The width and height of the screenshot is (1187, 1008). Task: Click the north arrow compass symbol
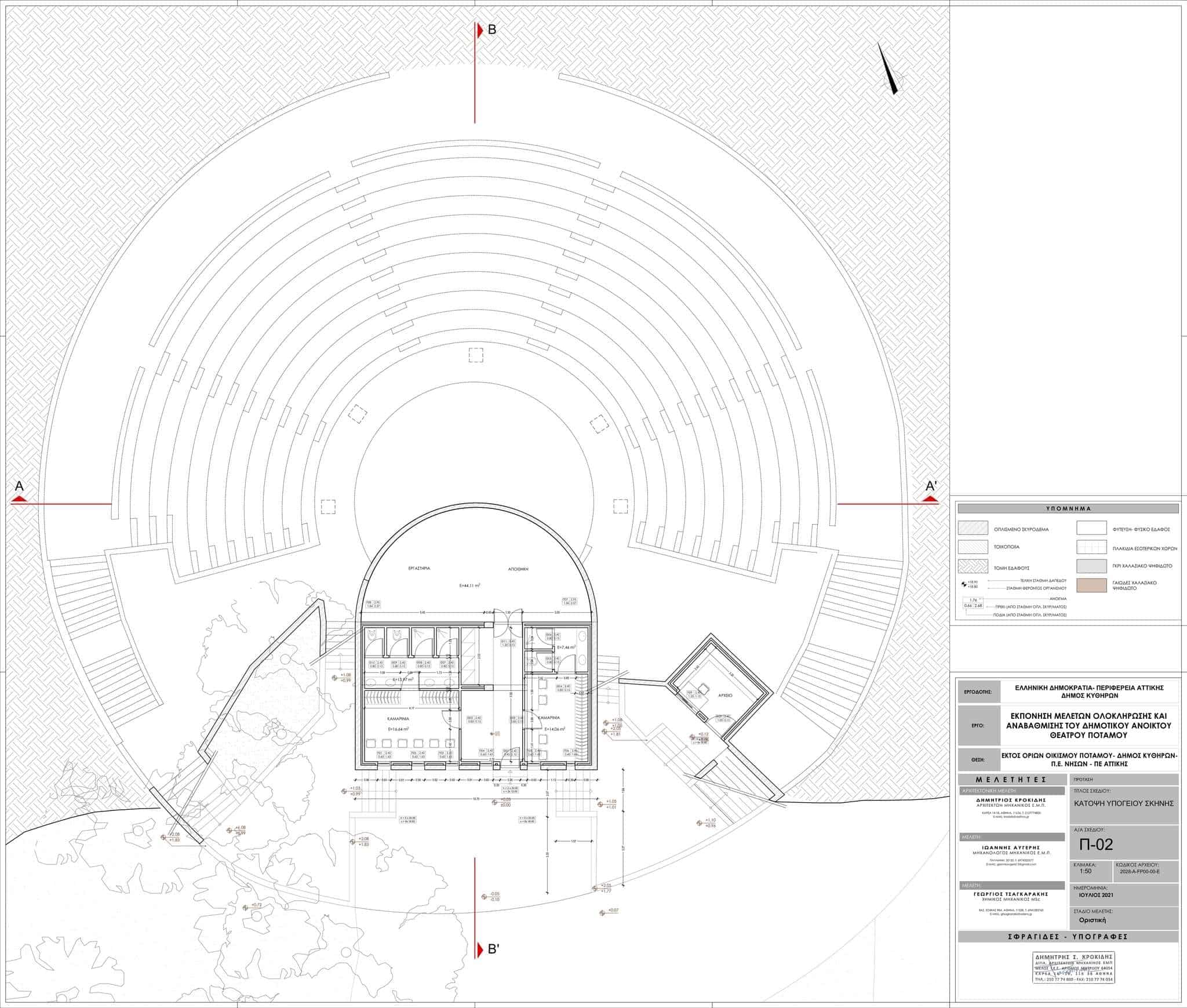point(889,71)
